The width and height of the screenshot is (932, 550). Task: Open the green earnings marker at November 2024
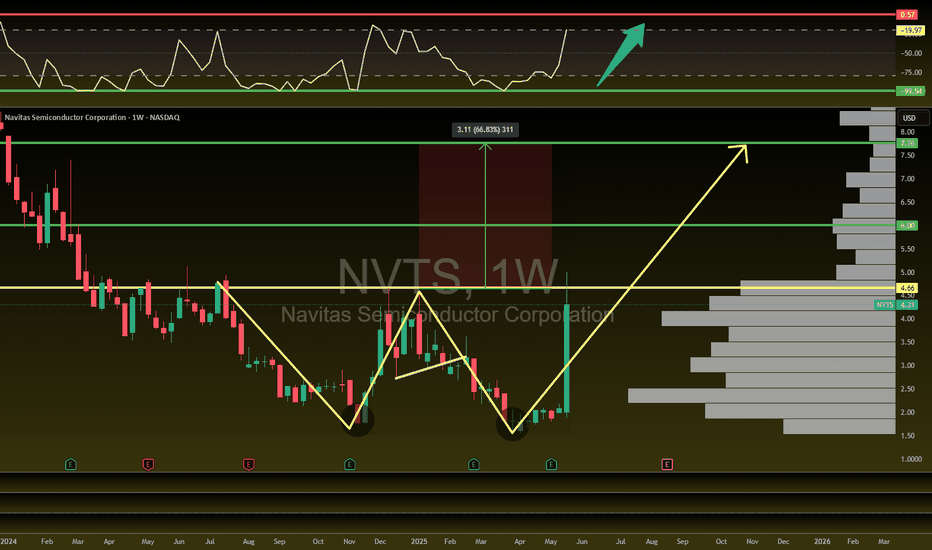click(350, 464)
